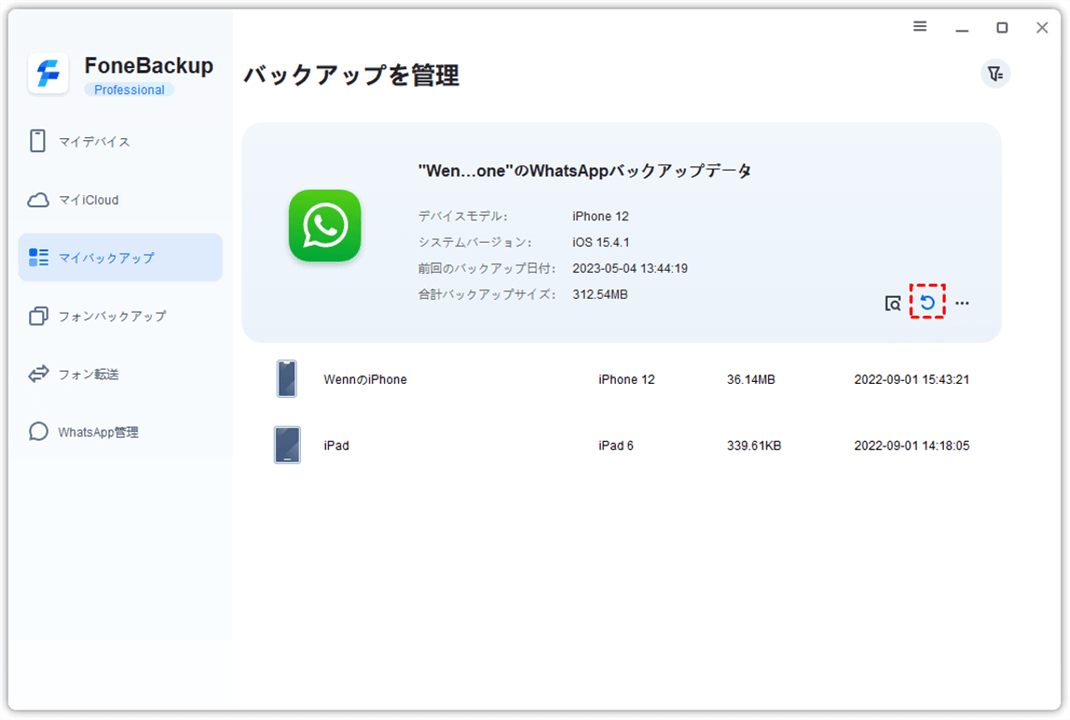Open WhatsApp管理 in the sidebar
This screenshot has height=720, width=1070.
[120, 432]
